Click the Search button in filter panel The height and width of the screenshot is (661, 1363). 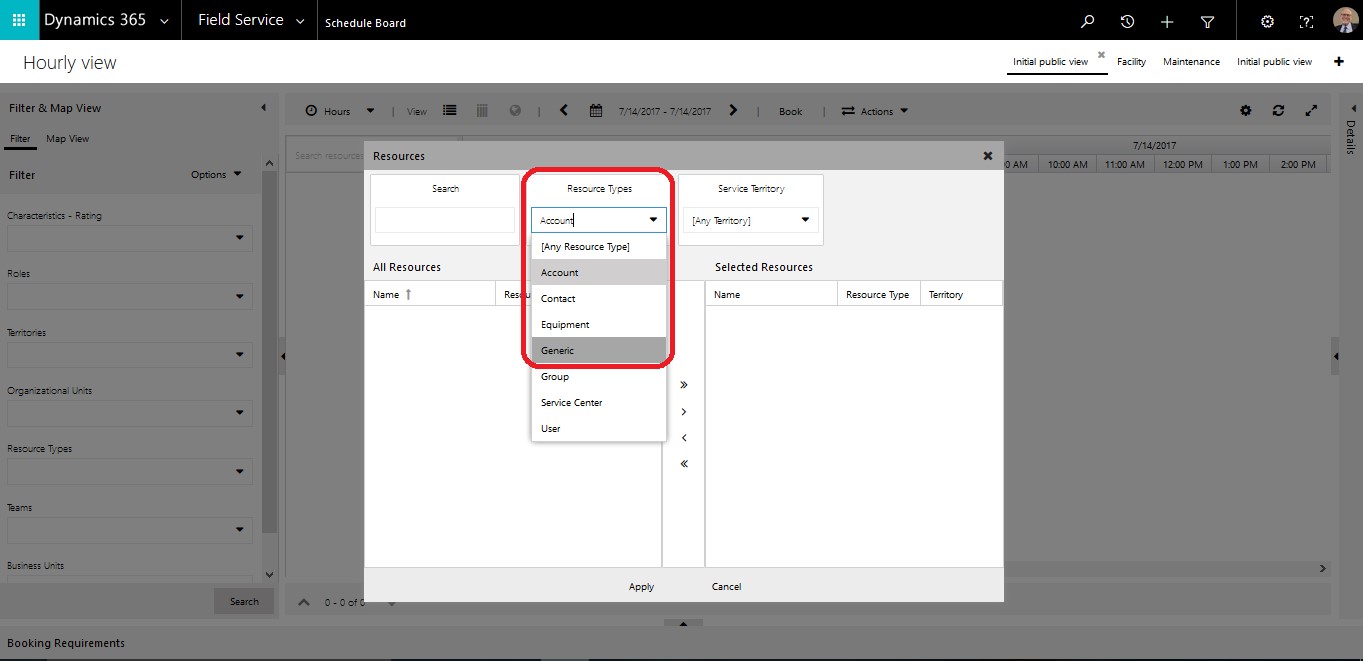244,602
